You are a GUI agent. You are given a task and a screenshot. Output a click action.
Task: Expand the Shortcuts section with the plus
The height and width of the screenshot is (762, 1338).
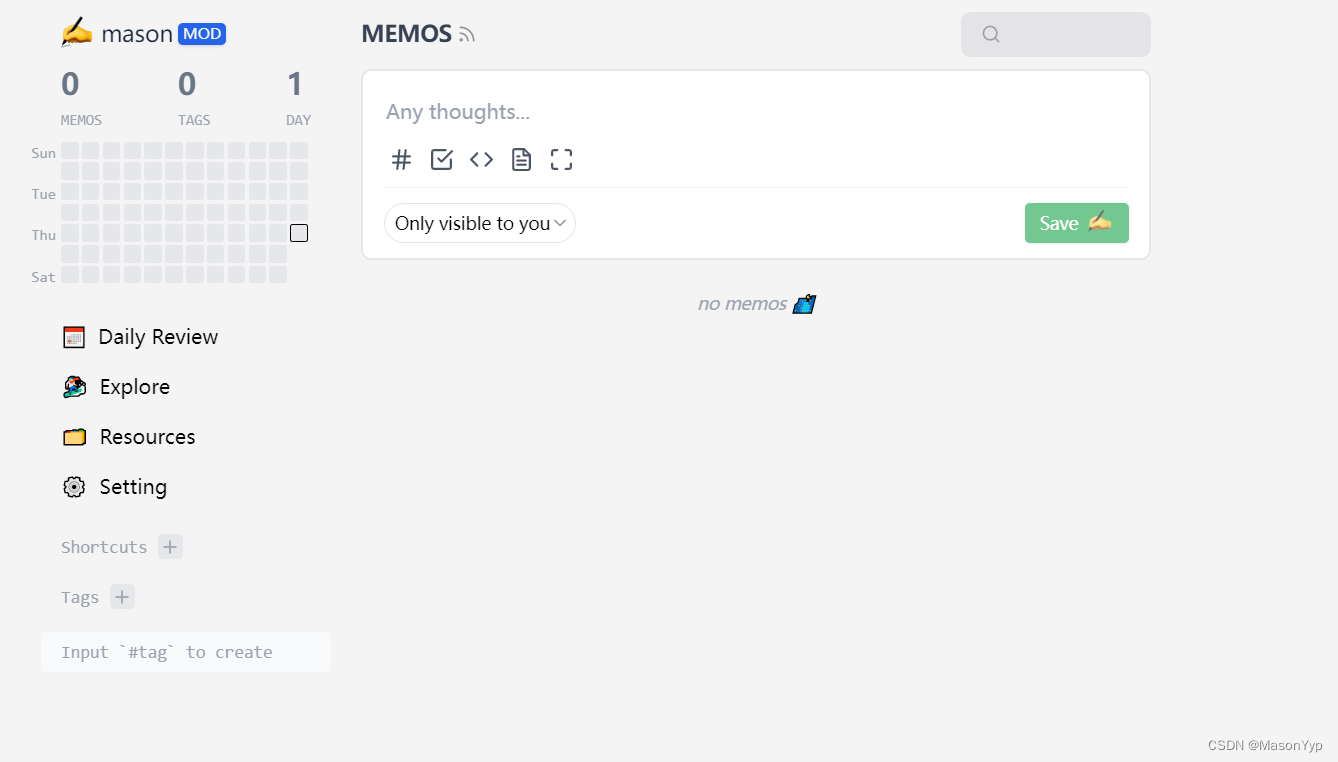(x=169, y=546)
